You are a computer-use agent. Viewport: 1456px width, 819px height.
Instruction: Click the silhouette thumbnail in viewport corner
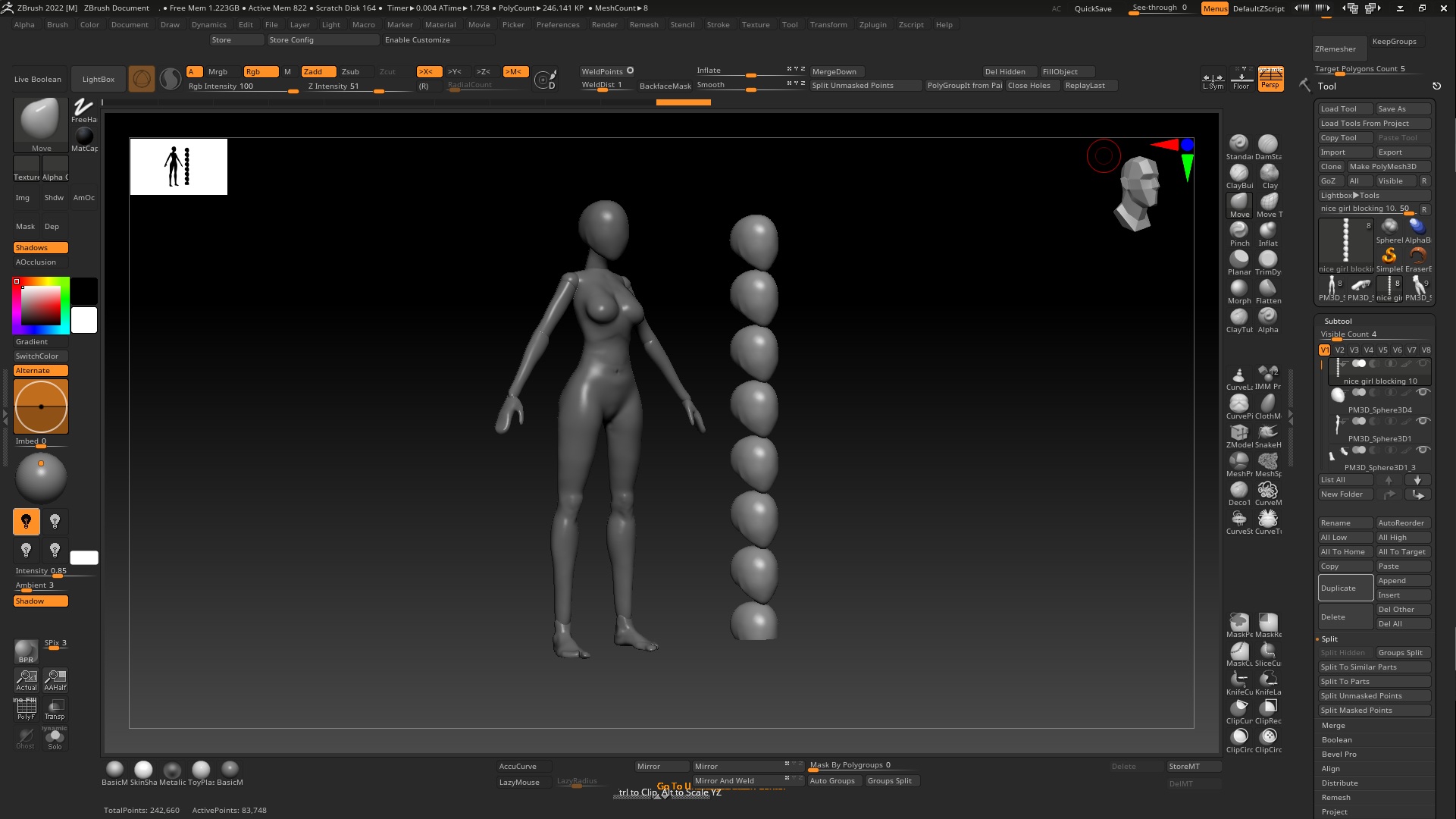click(178, 167)
